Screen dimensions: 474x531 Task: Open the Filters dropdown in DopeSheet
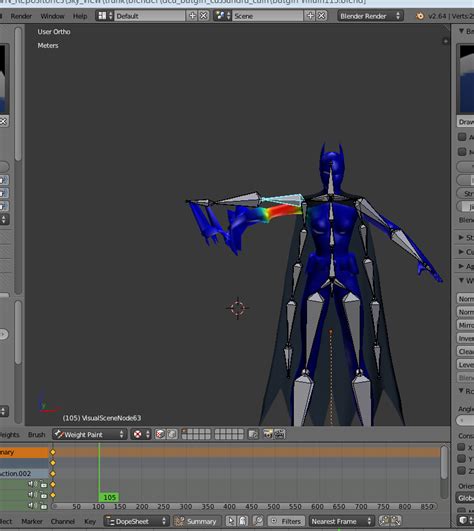286,521
